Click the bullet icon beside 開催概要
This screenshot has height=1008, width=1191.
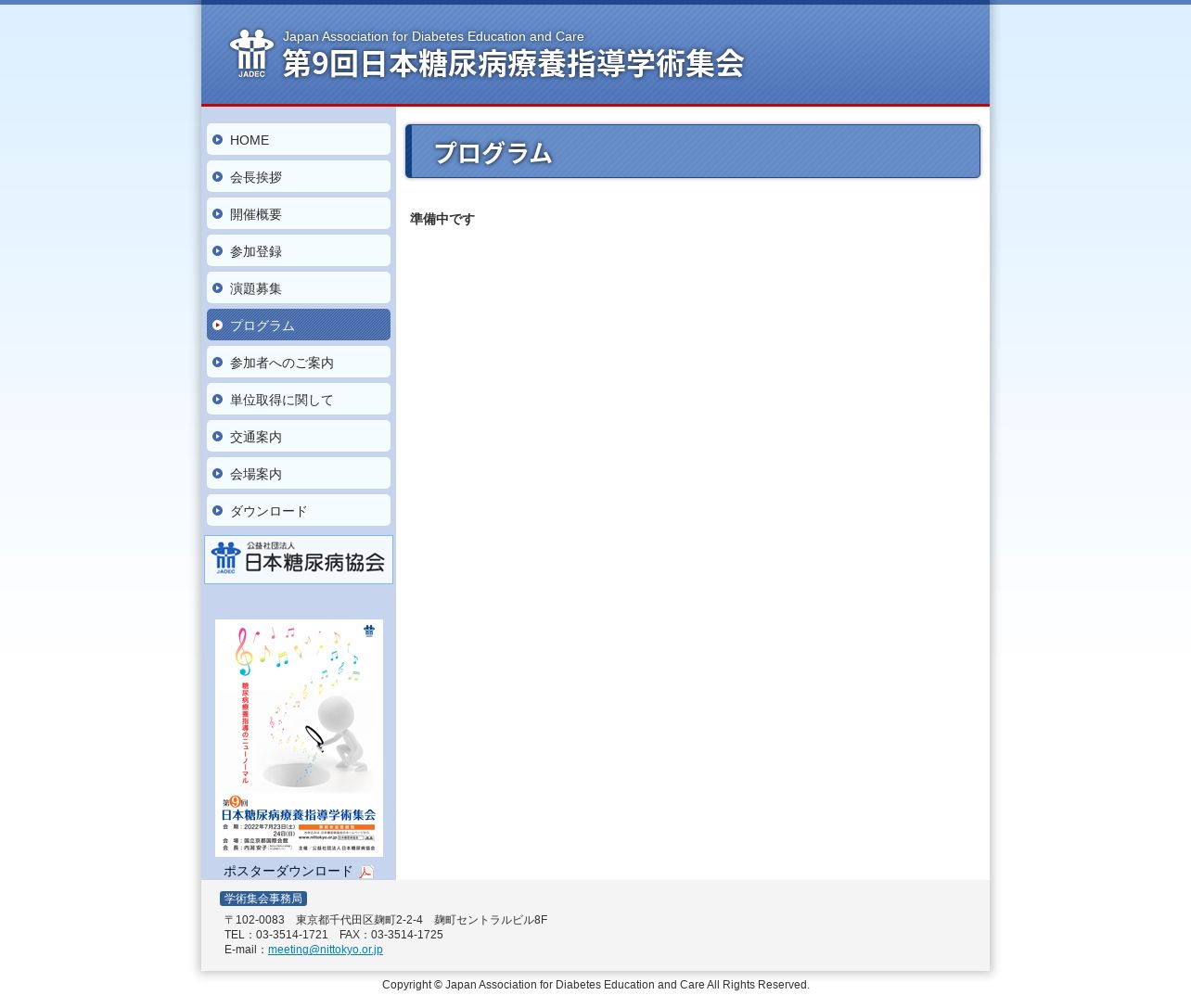click(x=217, y=213)
